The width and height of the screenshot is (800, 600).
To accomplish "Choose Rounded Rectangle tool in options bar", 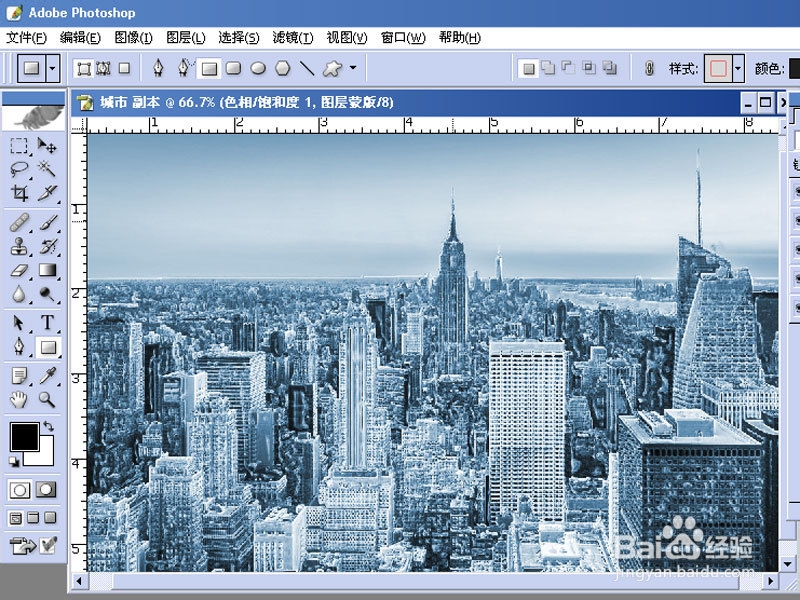I will [233, 68].
